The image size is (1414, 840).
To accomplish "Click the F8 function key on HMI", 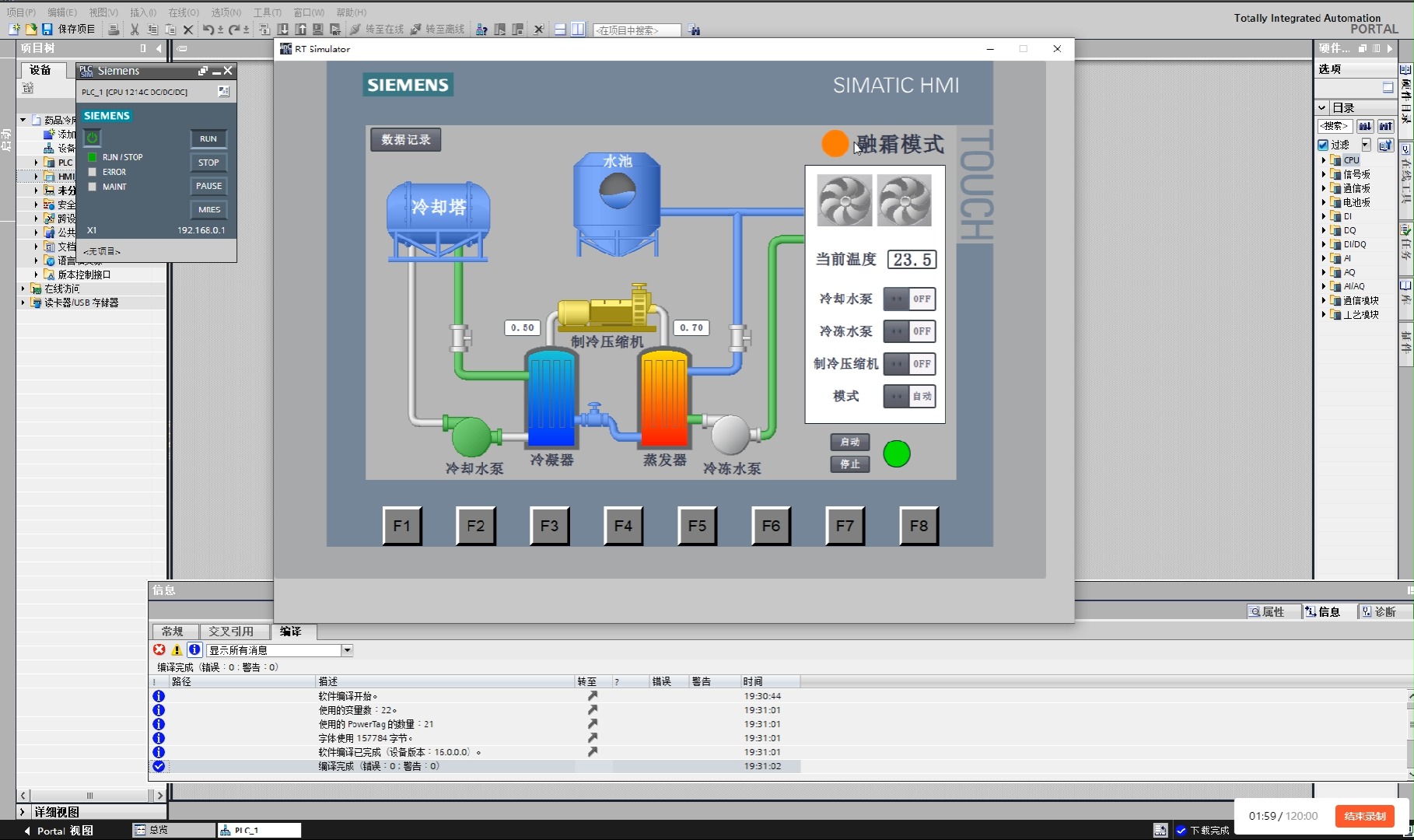I will coord(919,526).
